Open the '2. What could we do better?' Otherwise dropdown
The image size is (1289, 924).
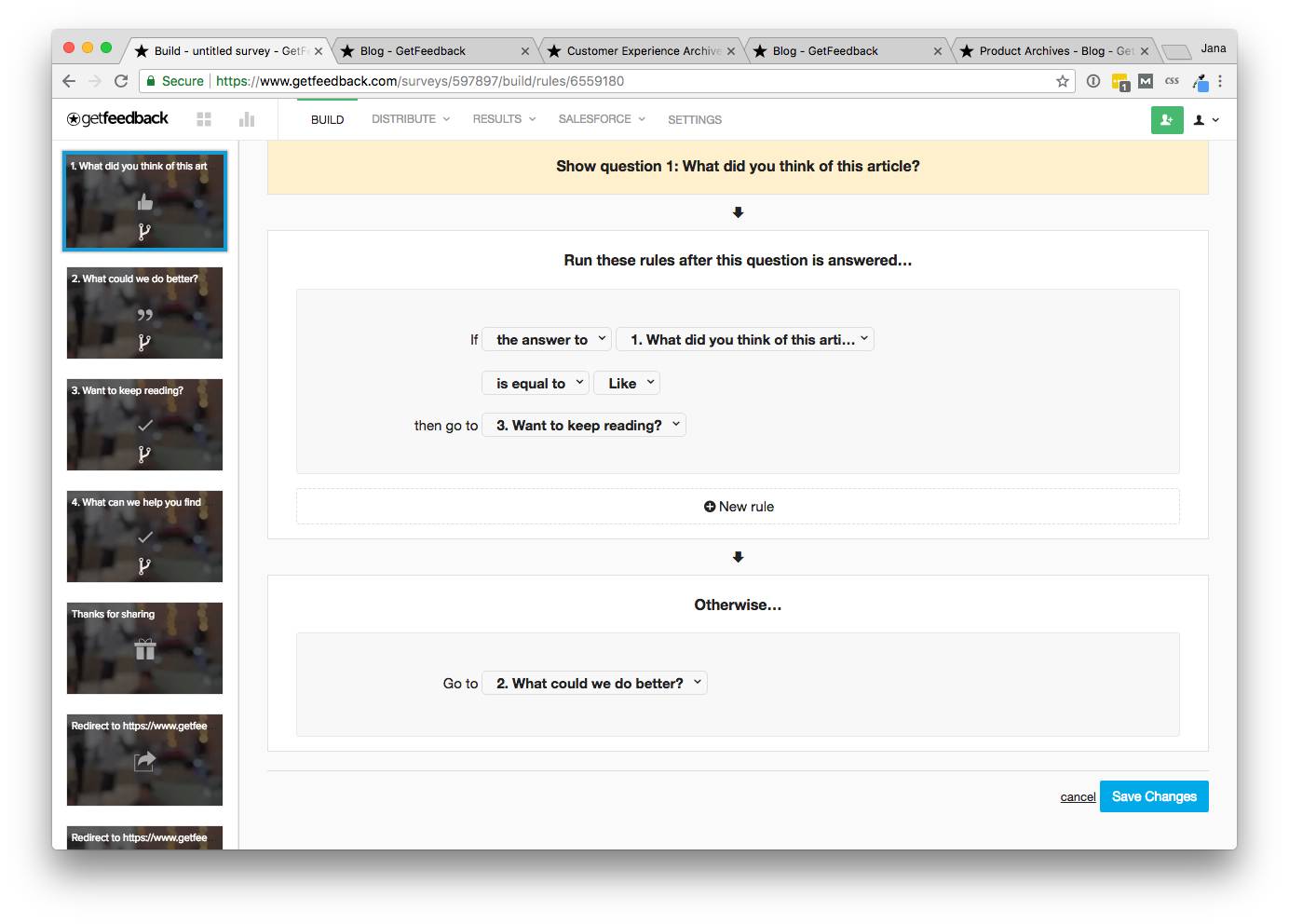pos(594,683)
